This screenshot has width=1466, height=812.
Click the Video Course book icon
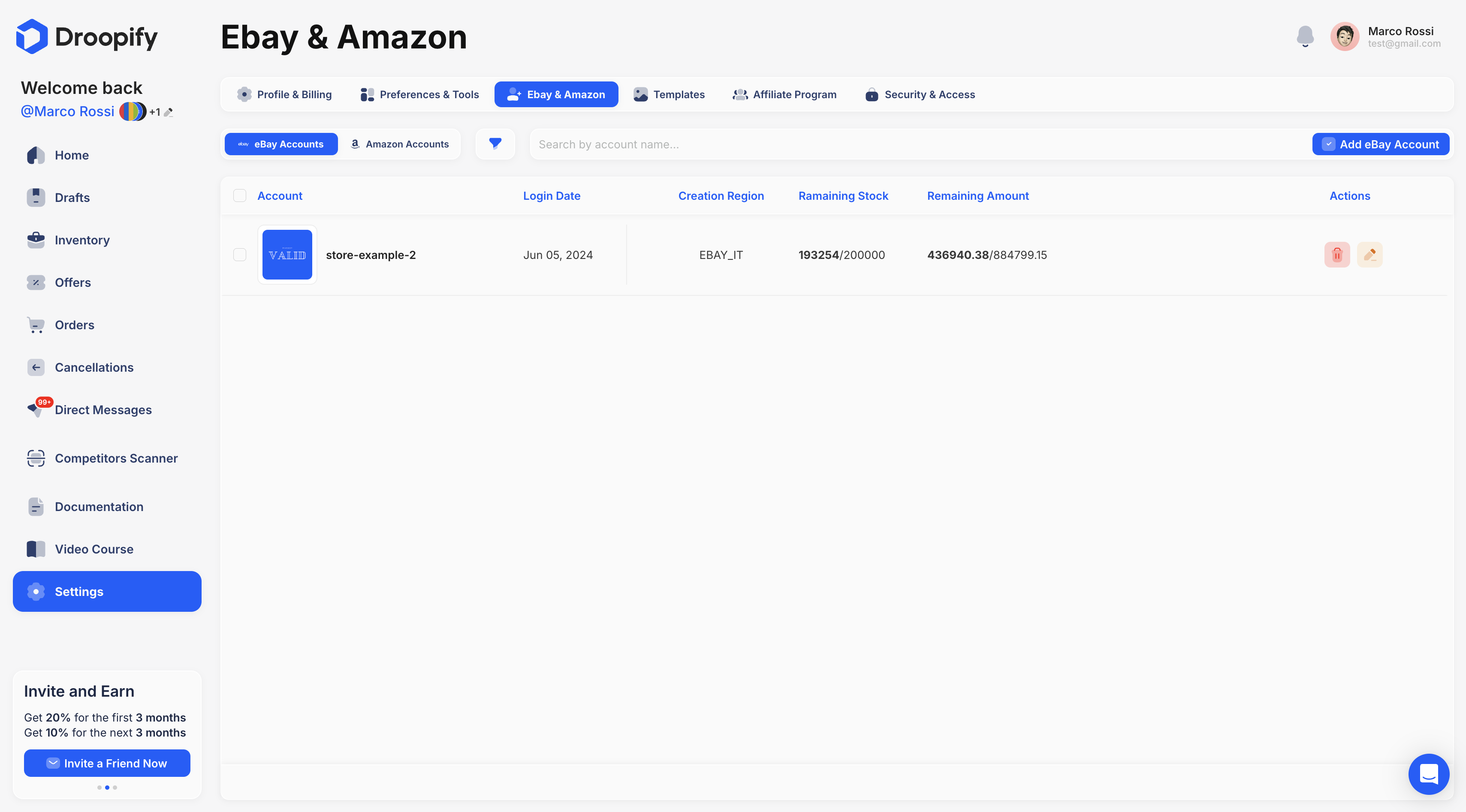[x=36, y=549]
